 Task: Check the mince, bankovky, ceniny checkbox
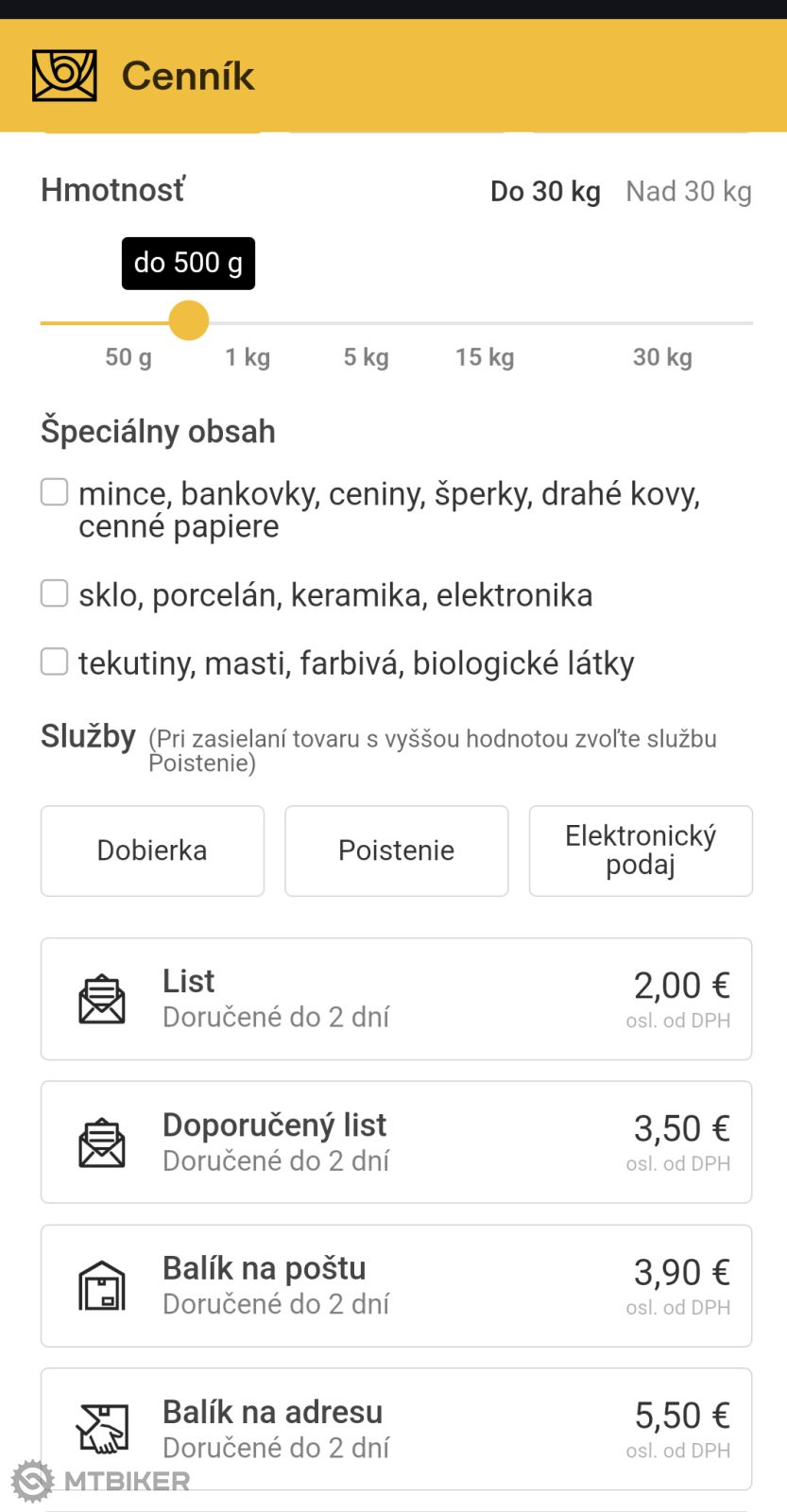click(x=55, y=492)
